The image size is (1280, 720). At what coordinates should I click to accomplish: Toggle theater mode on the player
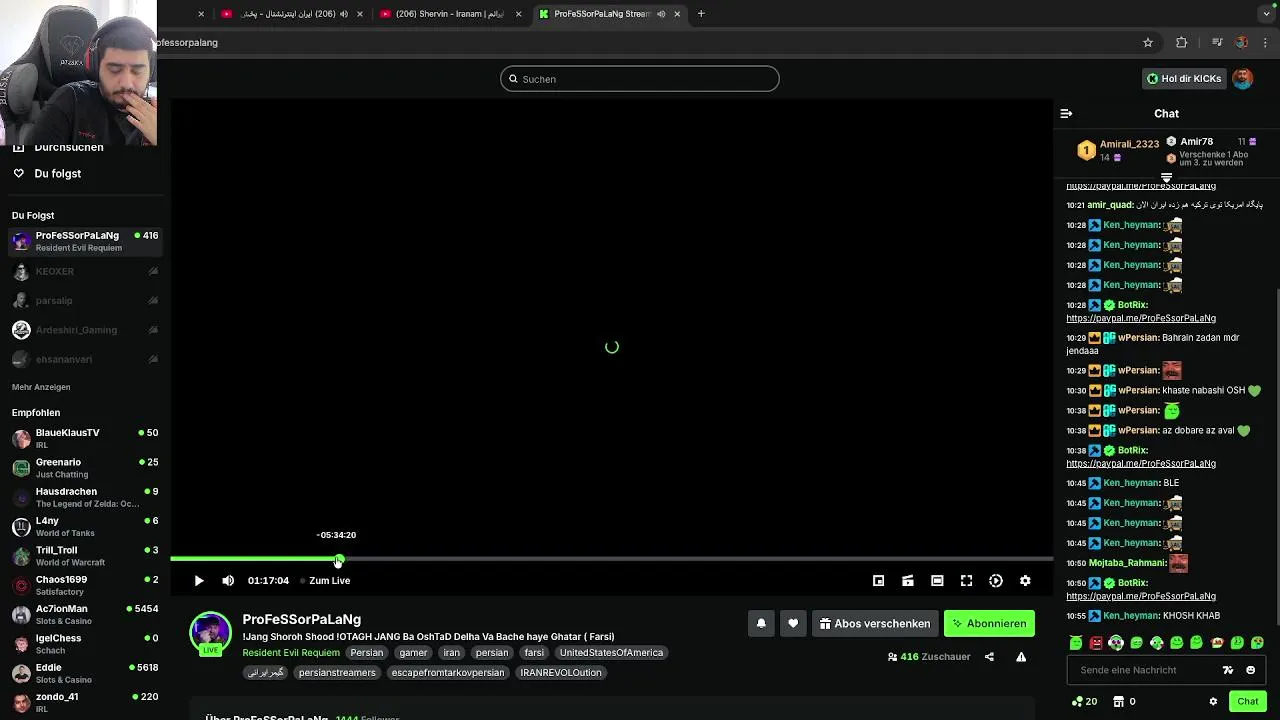coord(937,581)
